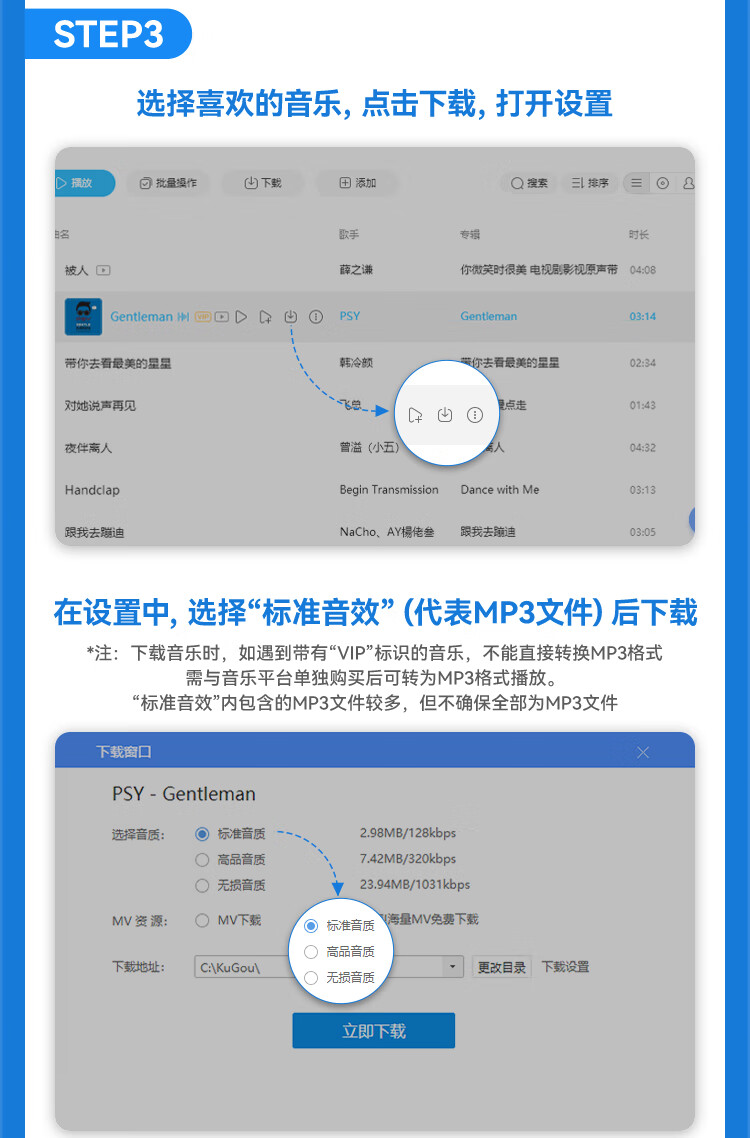Select the song 被人
The width and height of the screenshot is (750, 1138).
click(x=76, y=270)
